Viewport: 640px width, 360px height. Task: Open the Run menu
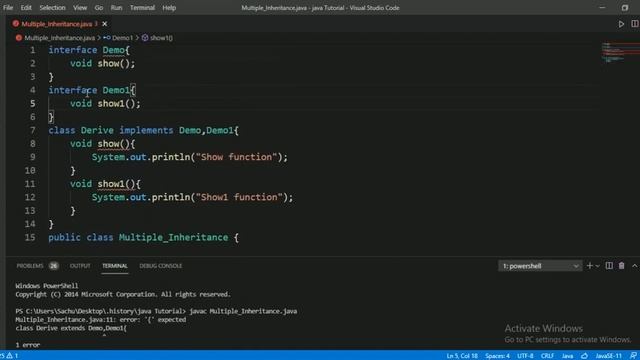[x=116, y=8]
